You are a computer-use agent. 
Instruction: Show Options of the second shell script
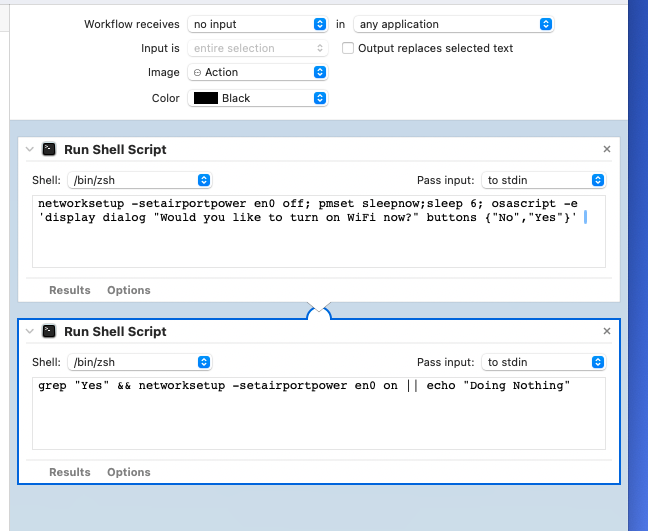point(129,472)
